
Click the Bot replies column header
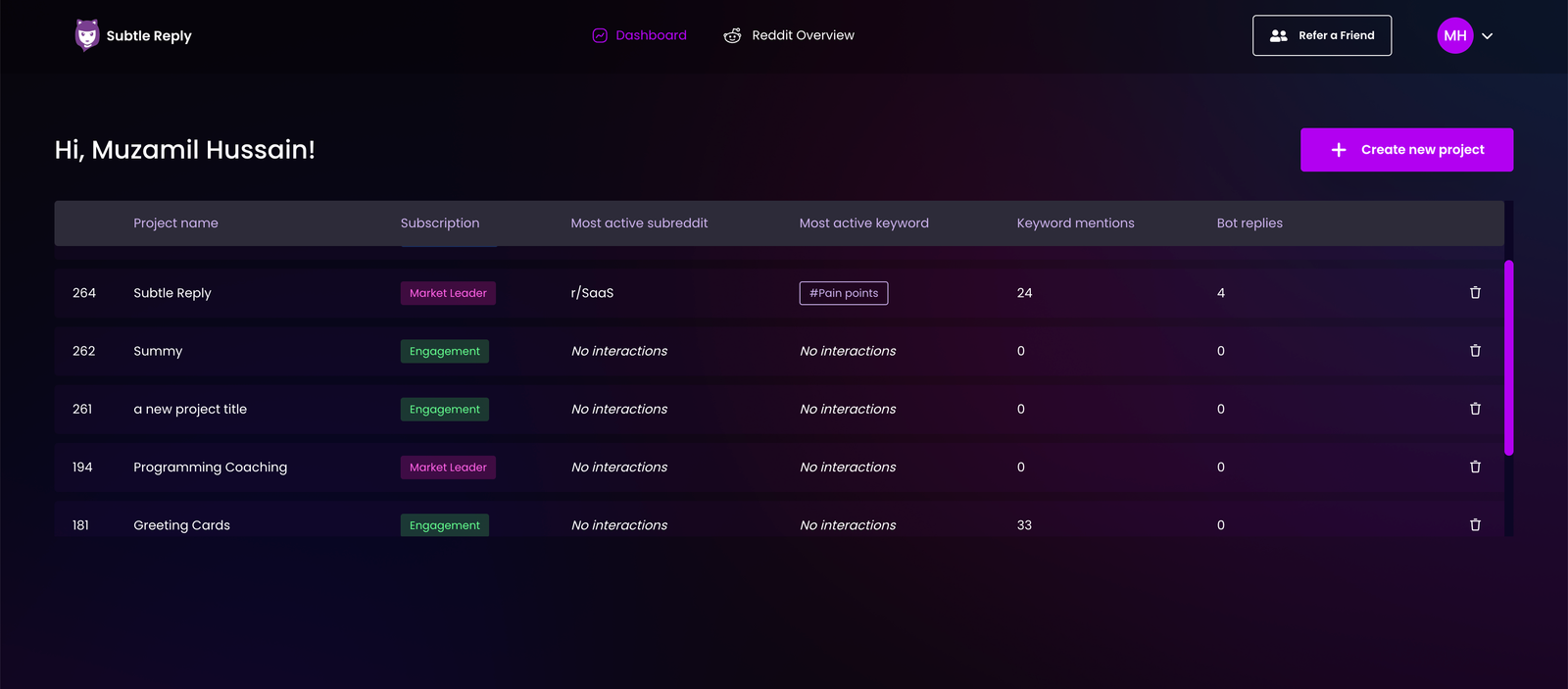[1249, 223]
